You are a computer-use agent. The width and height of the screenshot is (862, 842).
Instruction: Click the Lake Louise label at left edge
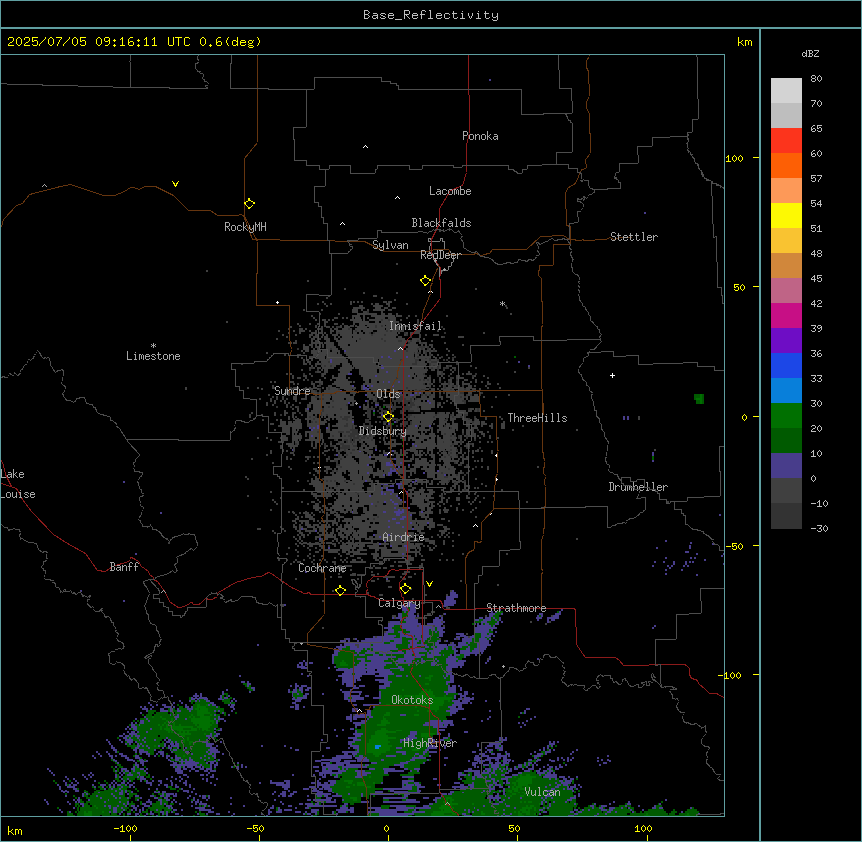[x=18, y=484]
